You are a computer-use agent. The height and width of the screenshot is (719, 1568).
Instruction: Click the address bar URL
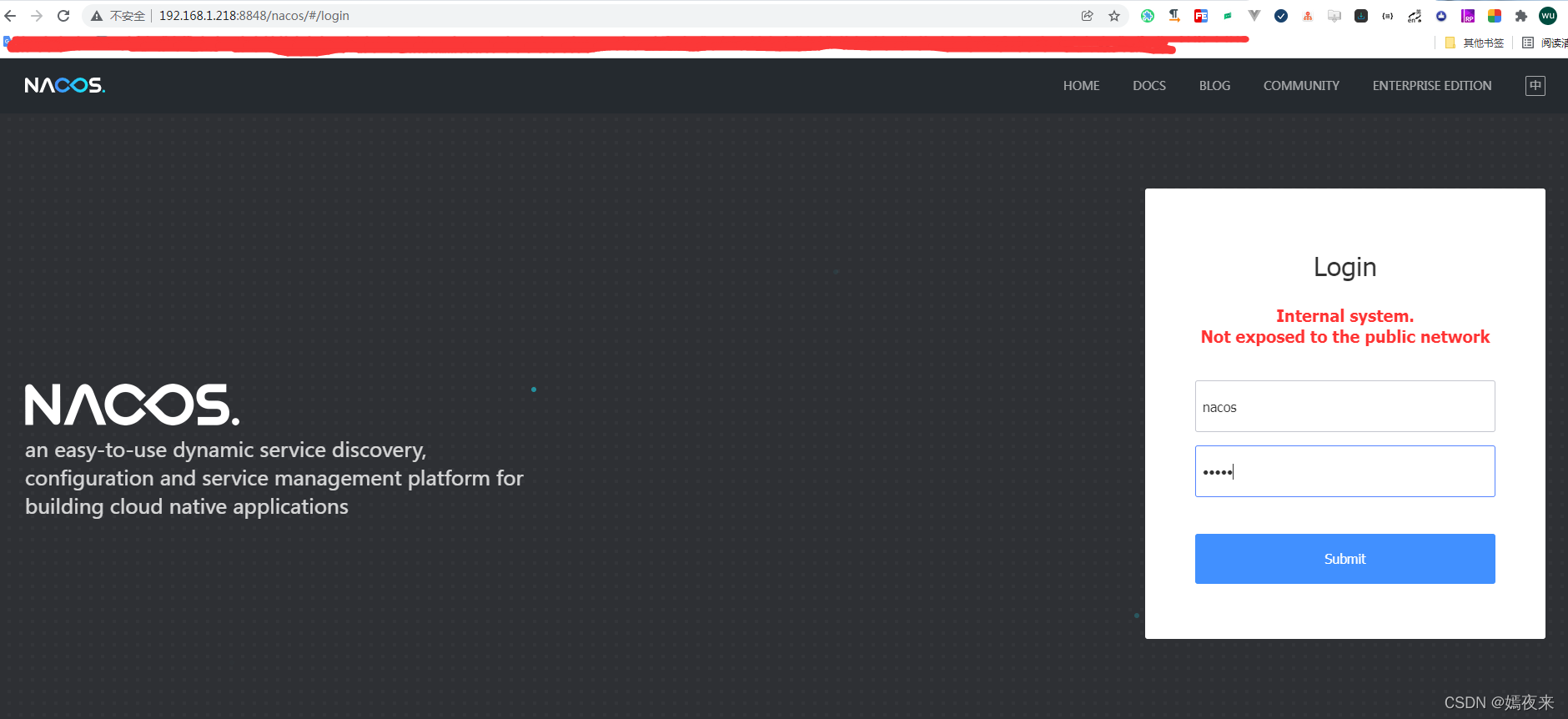[254, 16]
